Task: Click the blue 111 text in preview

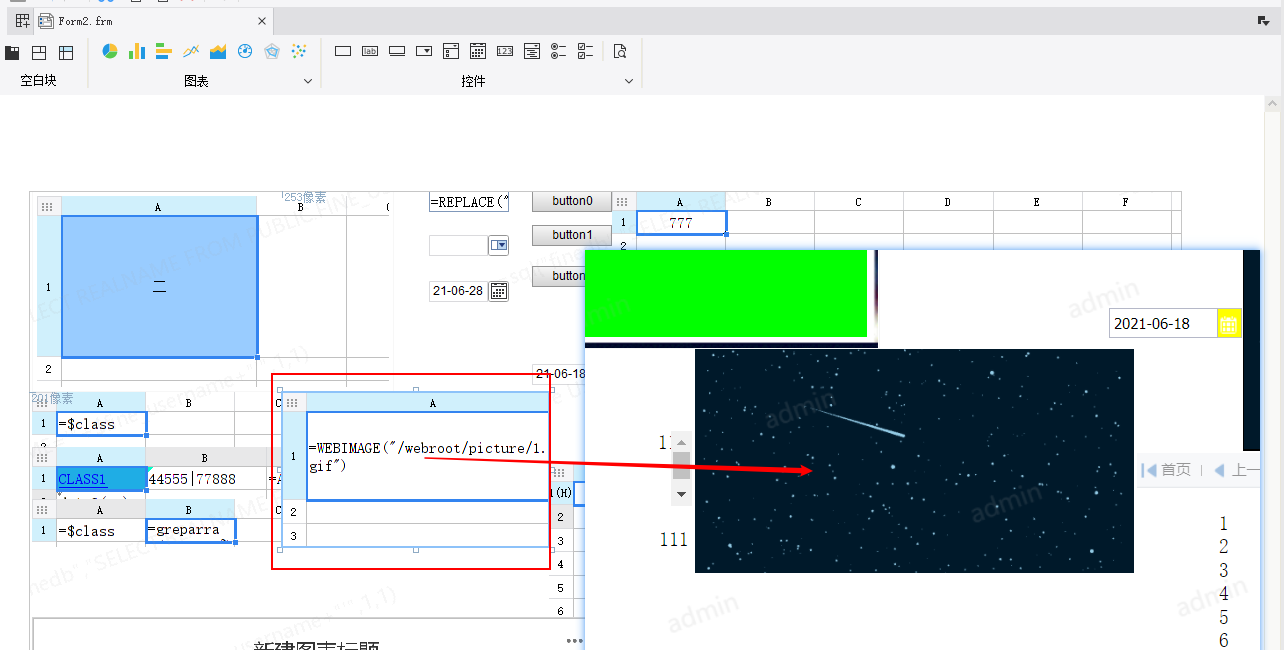Action: coord(674,540)
